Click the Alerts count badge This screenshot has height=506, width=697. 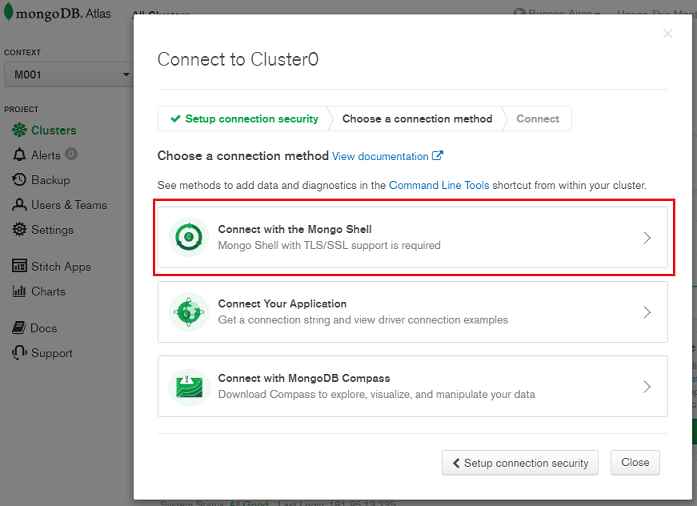coord(71,154)
